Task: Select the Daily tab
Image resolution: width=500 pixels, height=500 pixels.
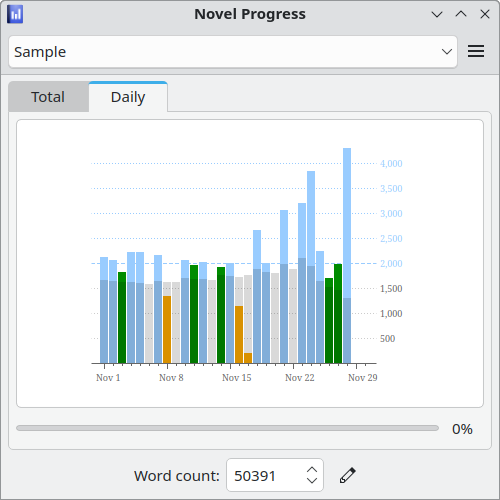Action: click(128, 97)
